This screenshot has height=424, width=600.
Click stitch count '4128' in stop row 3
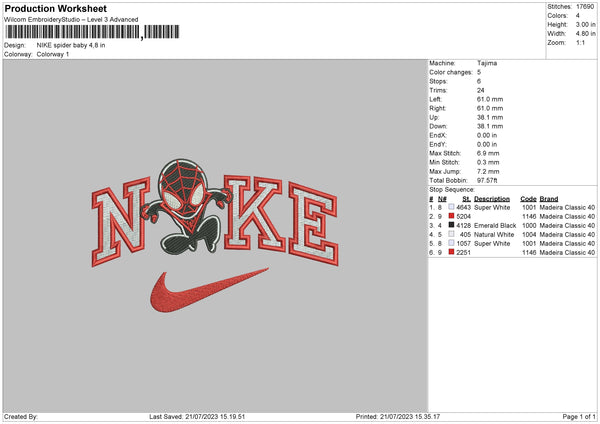click(x=463, y=226)
